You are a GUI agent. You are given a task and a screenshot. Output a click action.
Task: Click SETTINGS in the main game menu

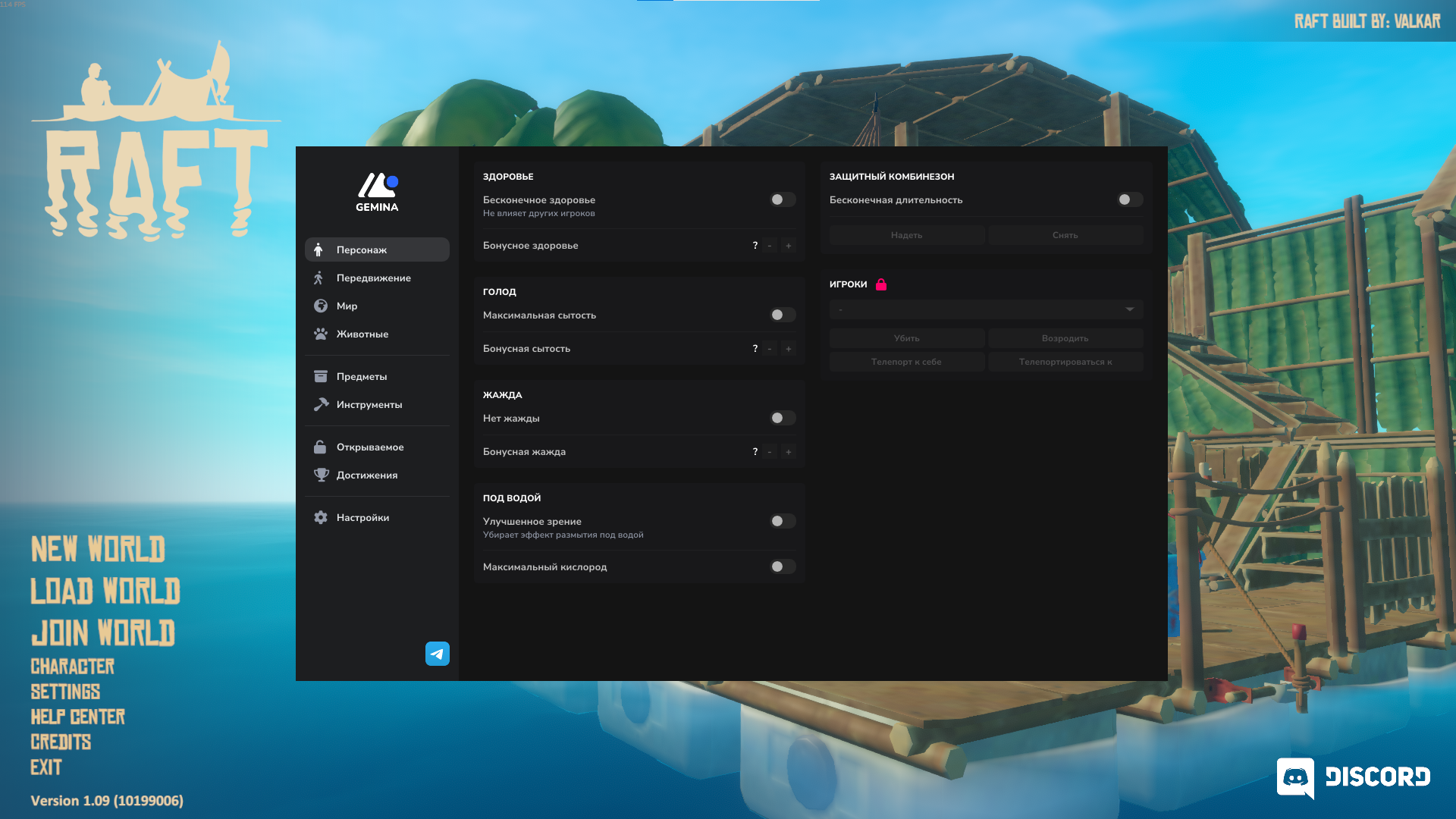pyautogui.click(x=65, y=691)
